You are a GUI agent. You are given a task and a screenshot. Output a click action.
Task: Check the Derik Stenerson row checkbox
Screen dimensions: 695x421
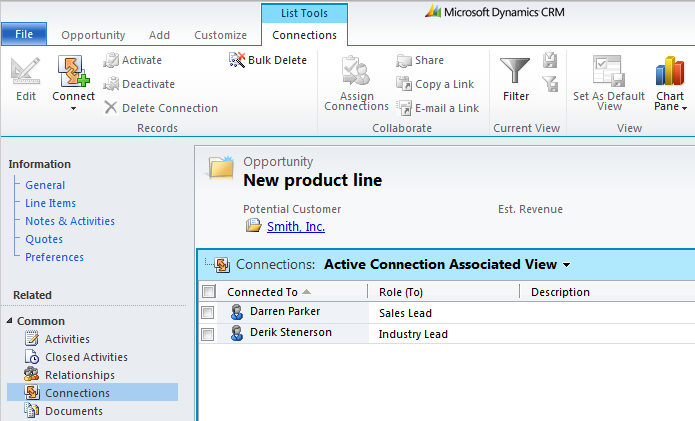click(x=208, y=334)
